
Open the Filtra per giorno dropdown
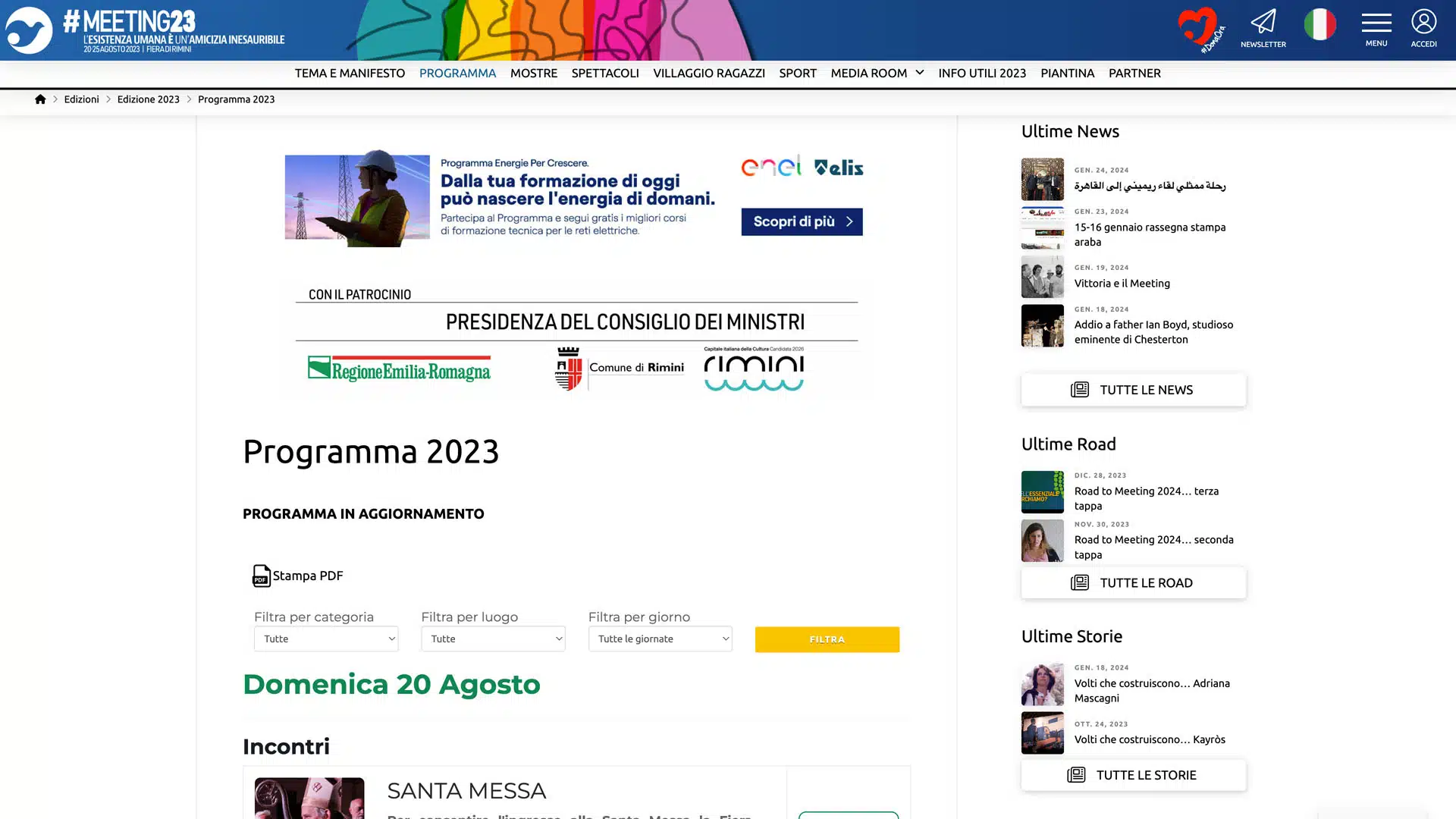tap(661, 639)
